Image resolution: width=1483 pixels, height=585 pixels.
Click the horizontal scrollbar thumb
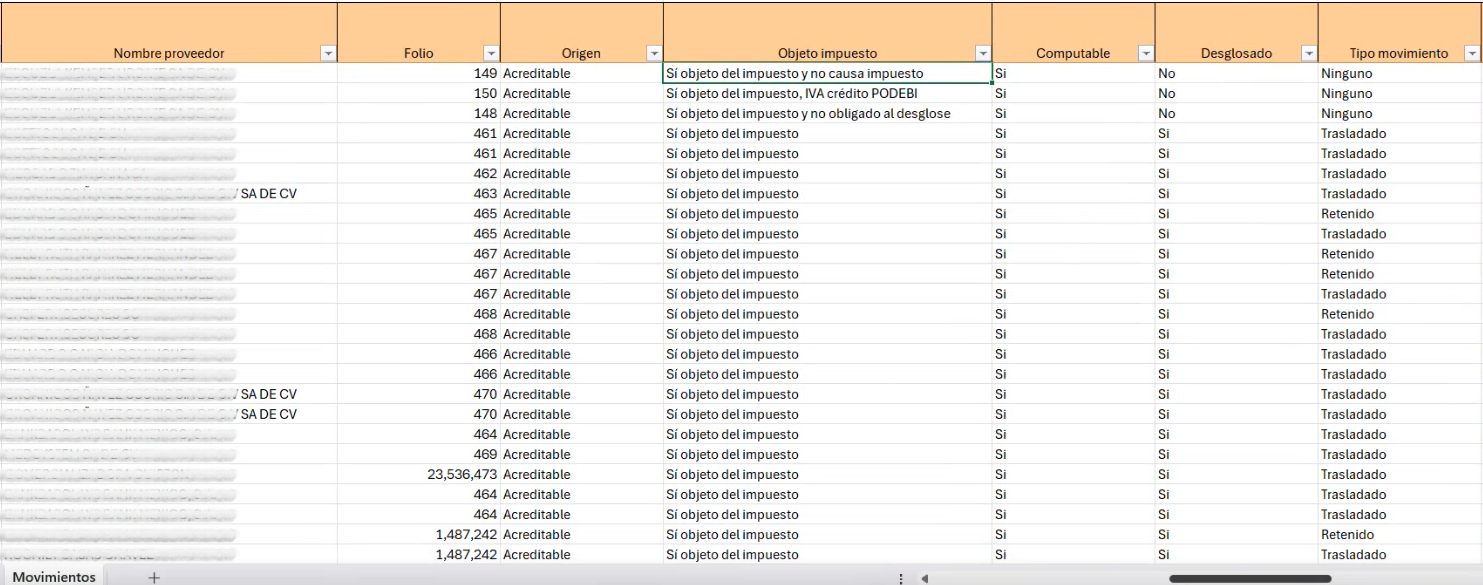coord(1249,578)
